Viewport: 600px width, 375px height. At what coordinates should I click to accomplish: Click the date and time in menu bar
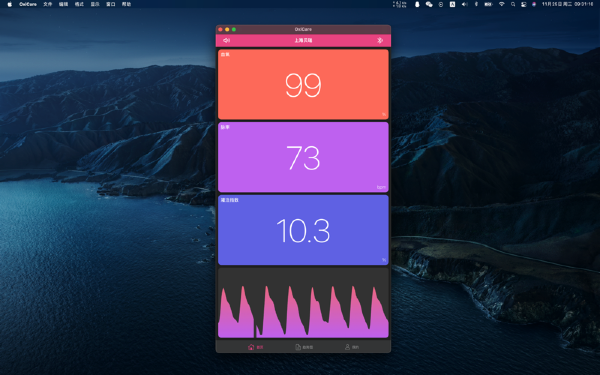click(x=567, y=4)
